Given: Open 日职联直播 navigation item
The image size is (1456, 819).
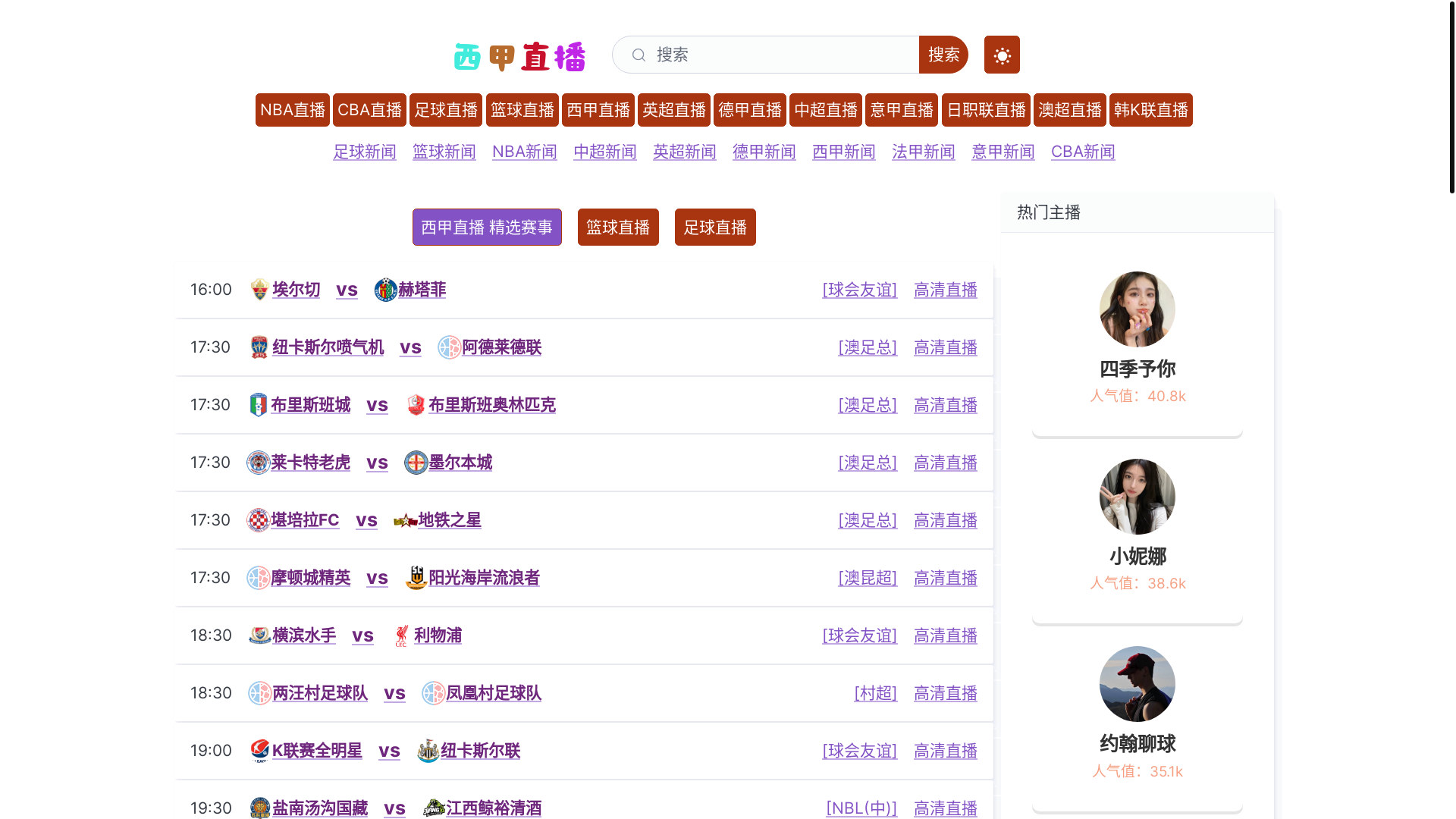Looking at the screenshot, I should (x=987, y=110).
